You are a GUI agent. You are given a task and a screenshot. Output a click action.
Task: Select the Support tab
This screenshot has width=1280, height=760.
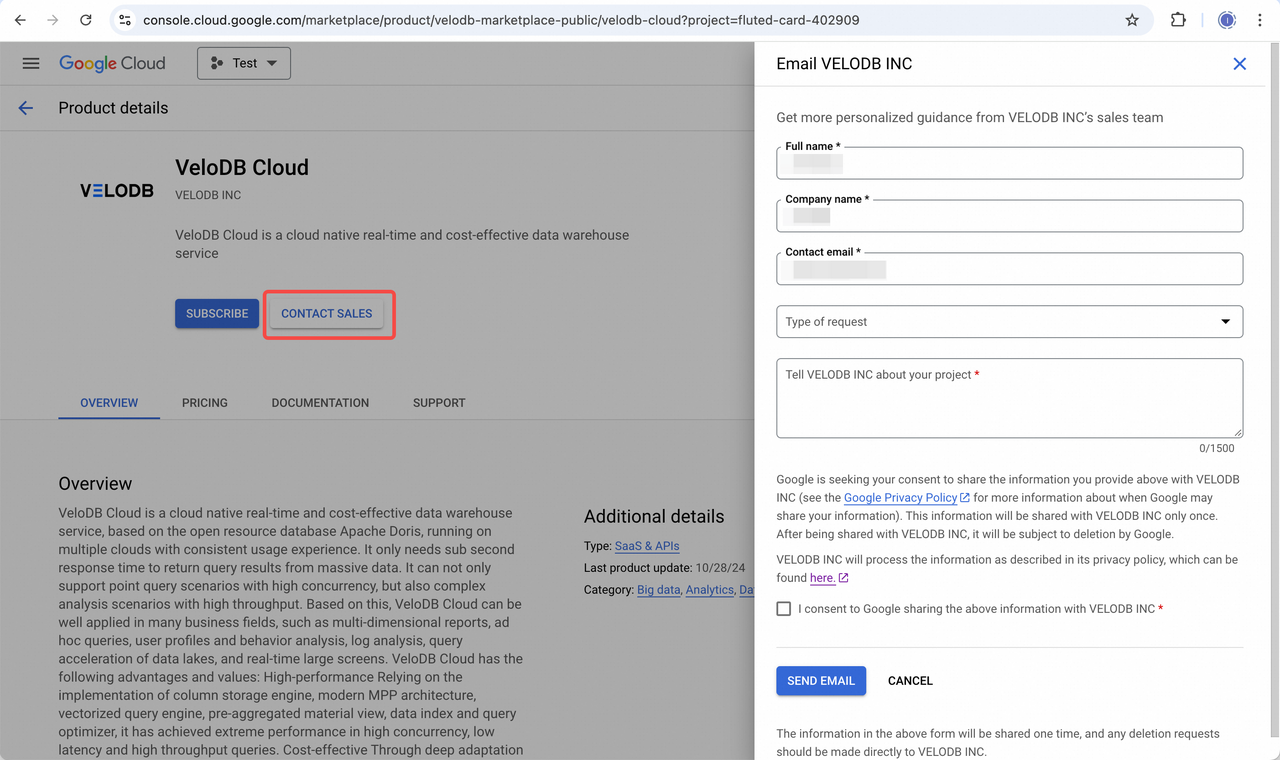(439, 403)
